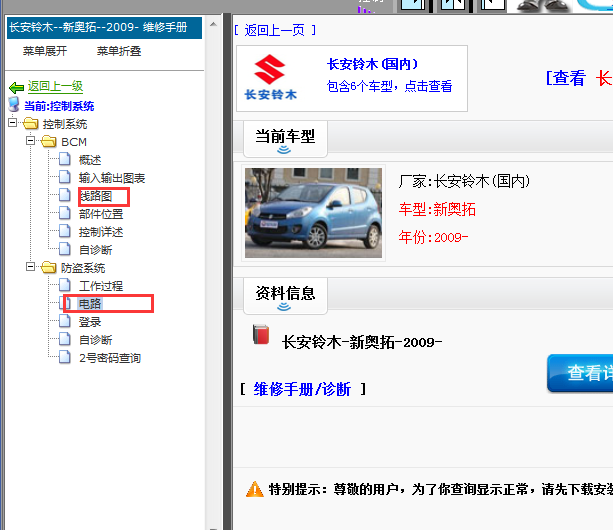Collapse the 控制系统 tree node
This screenshot has height=530, width=613.
pos(13,123)
